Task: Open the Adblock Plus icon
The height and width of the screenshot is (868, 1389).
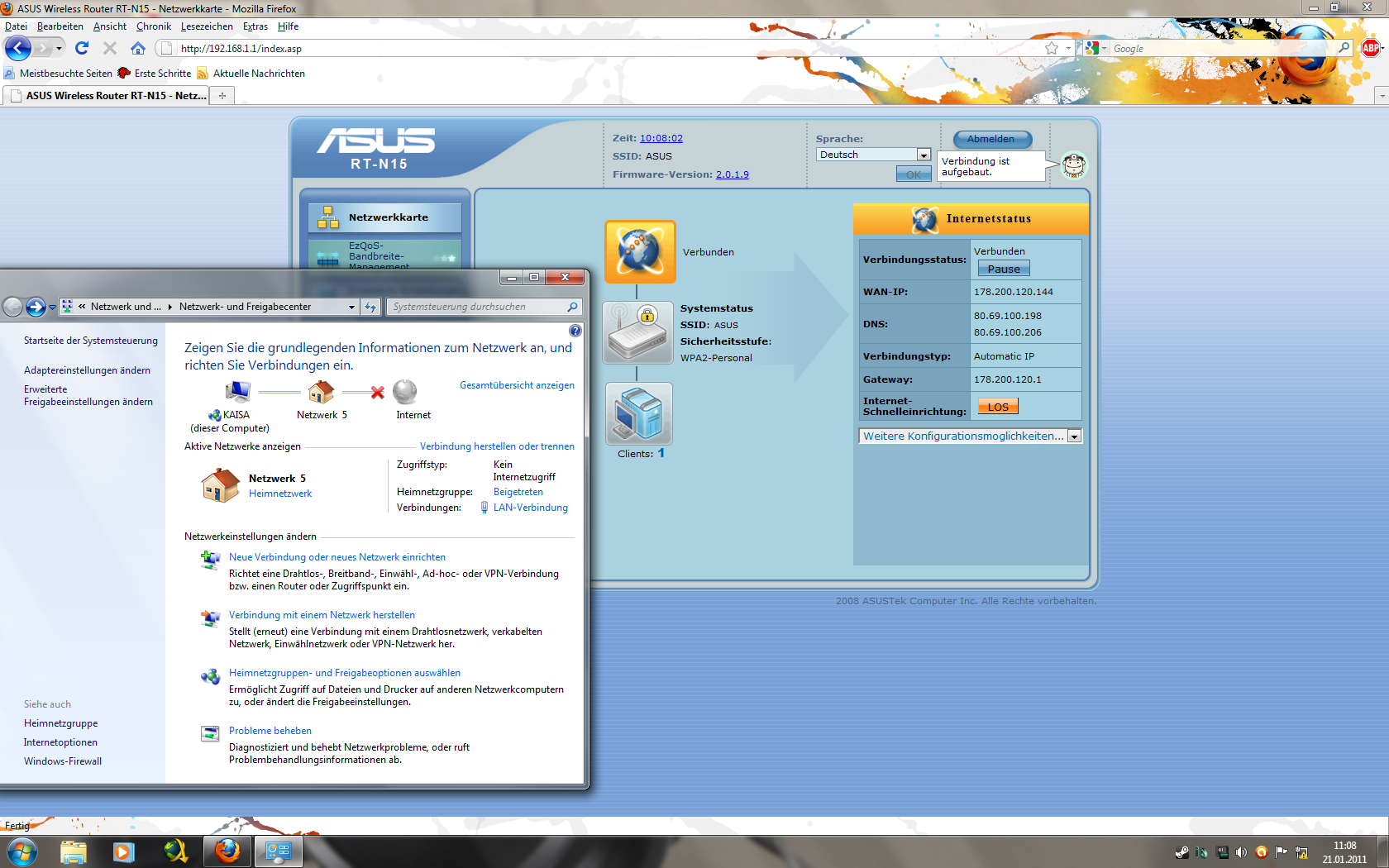Action: coord(1371,48)
